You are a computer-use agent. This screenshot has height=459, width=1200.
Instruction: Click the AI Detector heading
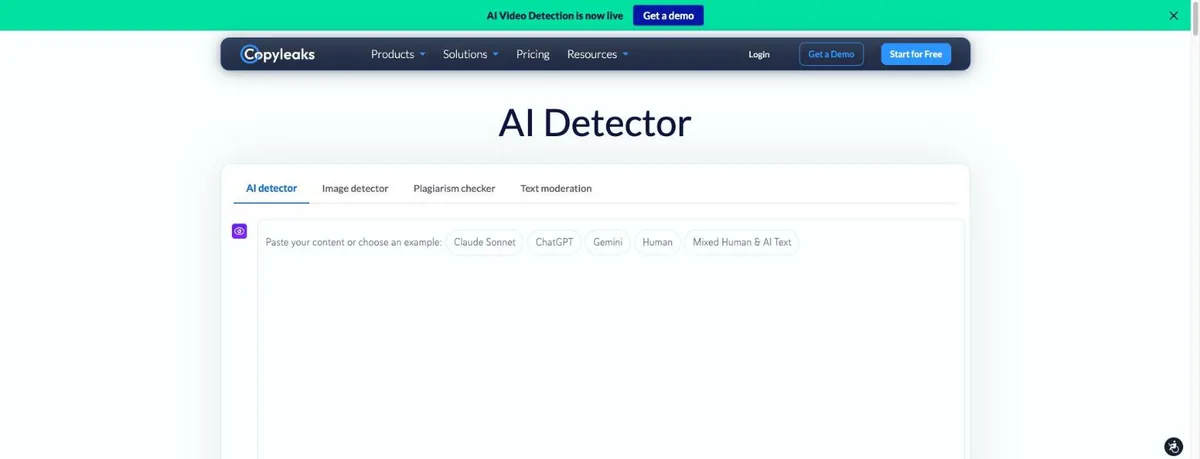tap(595, 122)
